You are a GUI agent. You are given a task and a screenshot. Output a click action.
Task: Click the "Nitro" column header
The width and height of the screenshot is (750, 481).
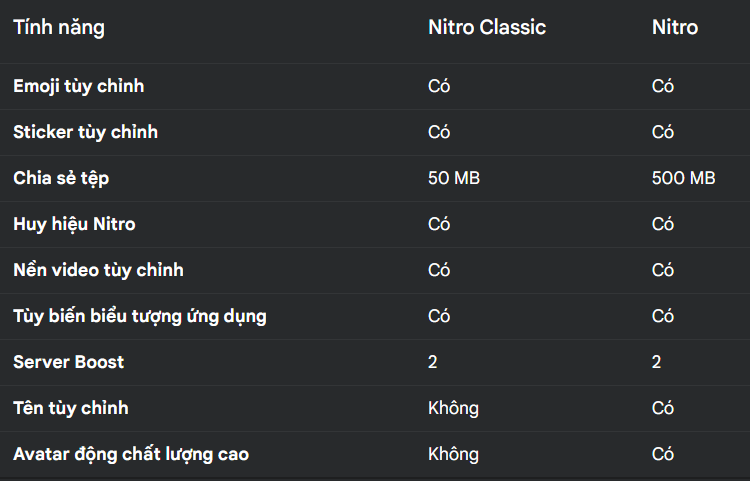pyautogui.click(x=675, y=28)
